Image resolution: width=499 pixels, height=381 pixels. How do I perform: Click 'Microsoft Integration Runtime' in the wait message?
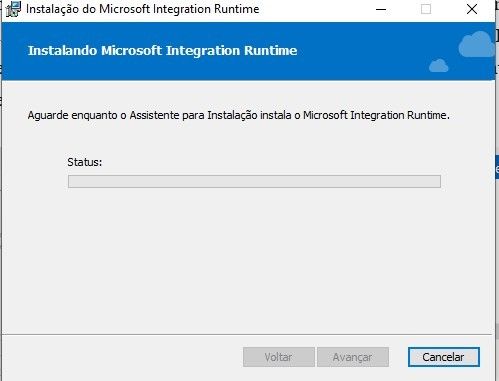(375, 115)
